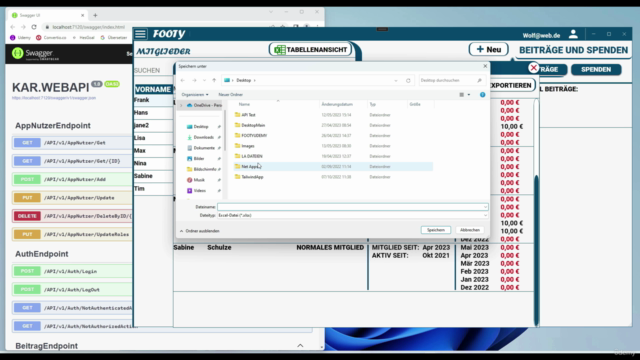Sort files by Größe column
The width and height of the screenshot is (640, 360).
[415, 104]
